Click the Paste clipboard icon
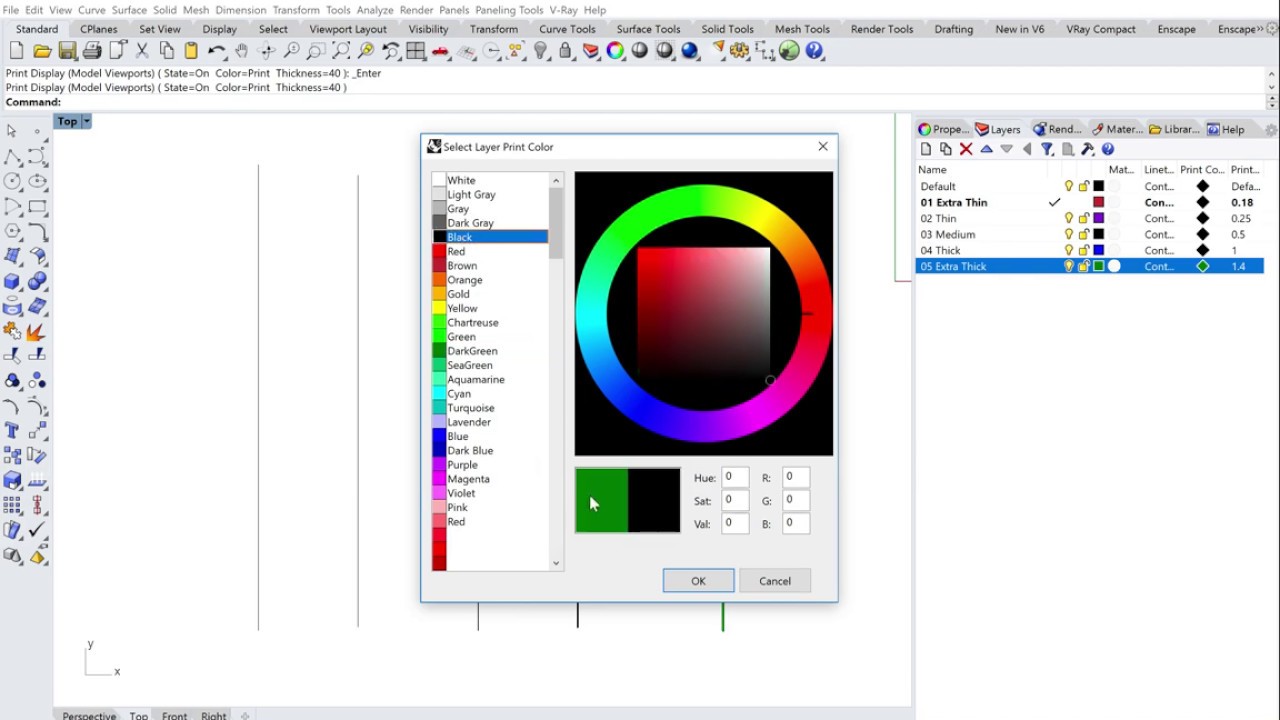 pyautogui.click(x=191, y=51)
